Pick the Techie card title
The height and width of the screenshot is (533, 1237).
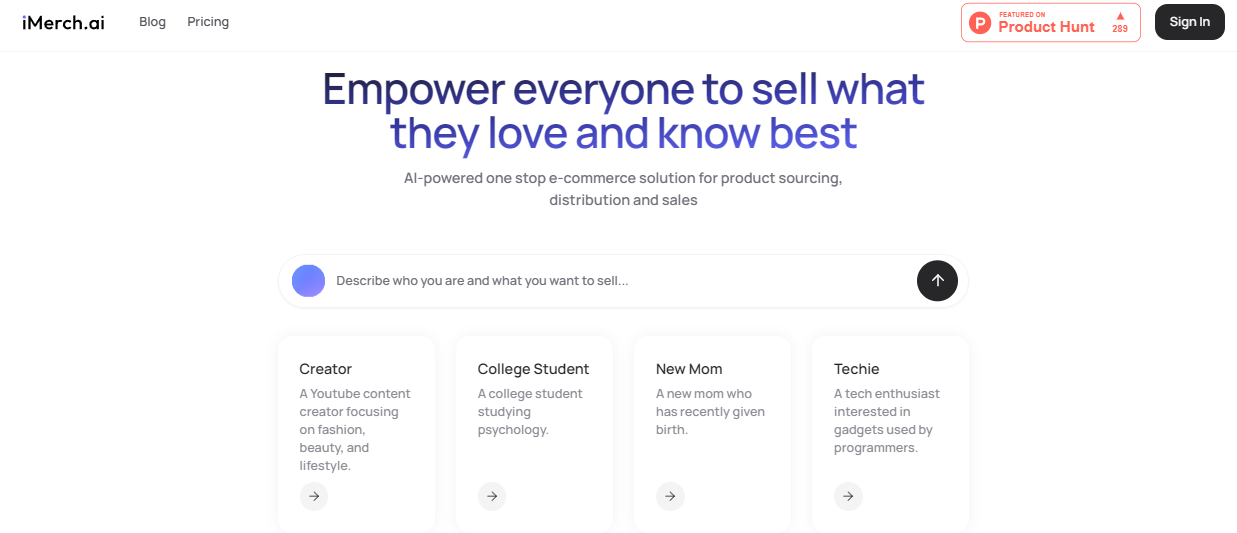coord(857,369)
